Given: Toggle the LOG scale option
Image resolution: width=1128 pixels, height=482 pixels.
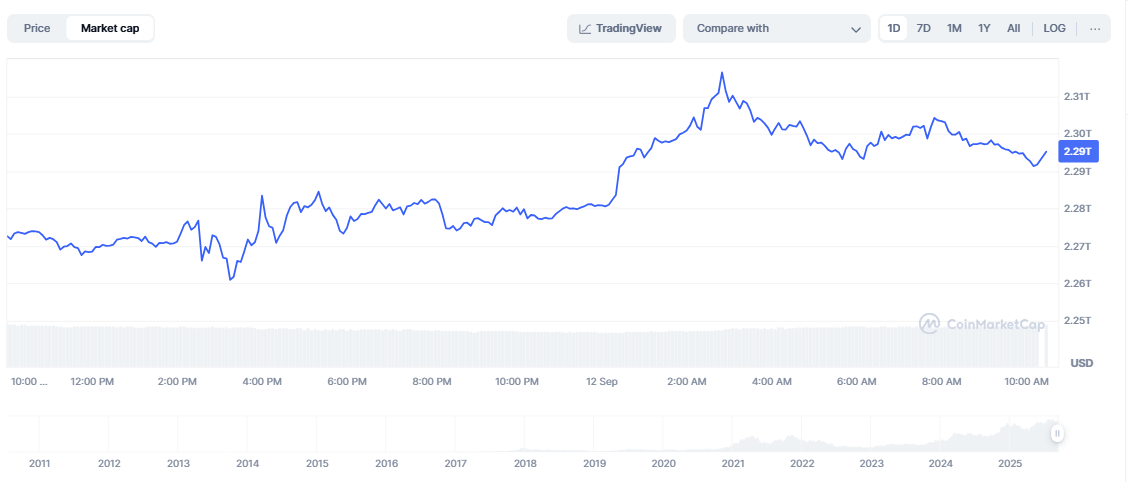Looking at the screenshot, I should (1055, 29).
